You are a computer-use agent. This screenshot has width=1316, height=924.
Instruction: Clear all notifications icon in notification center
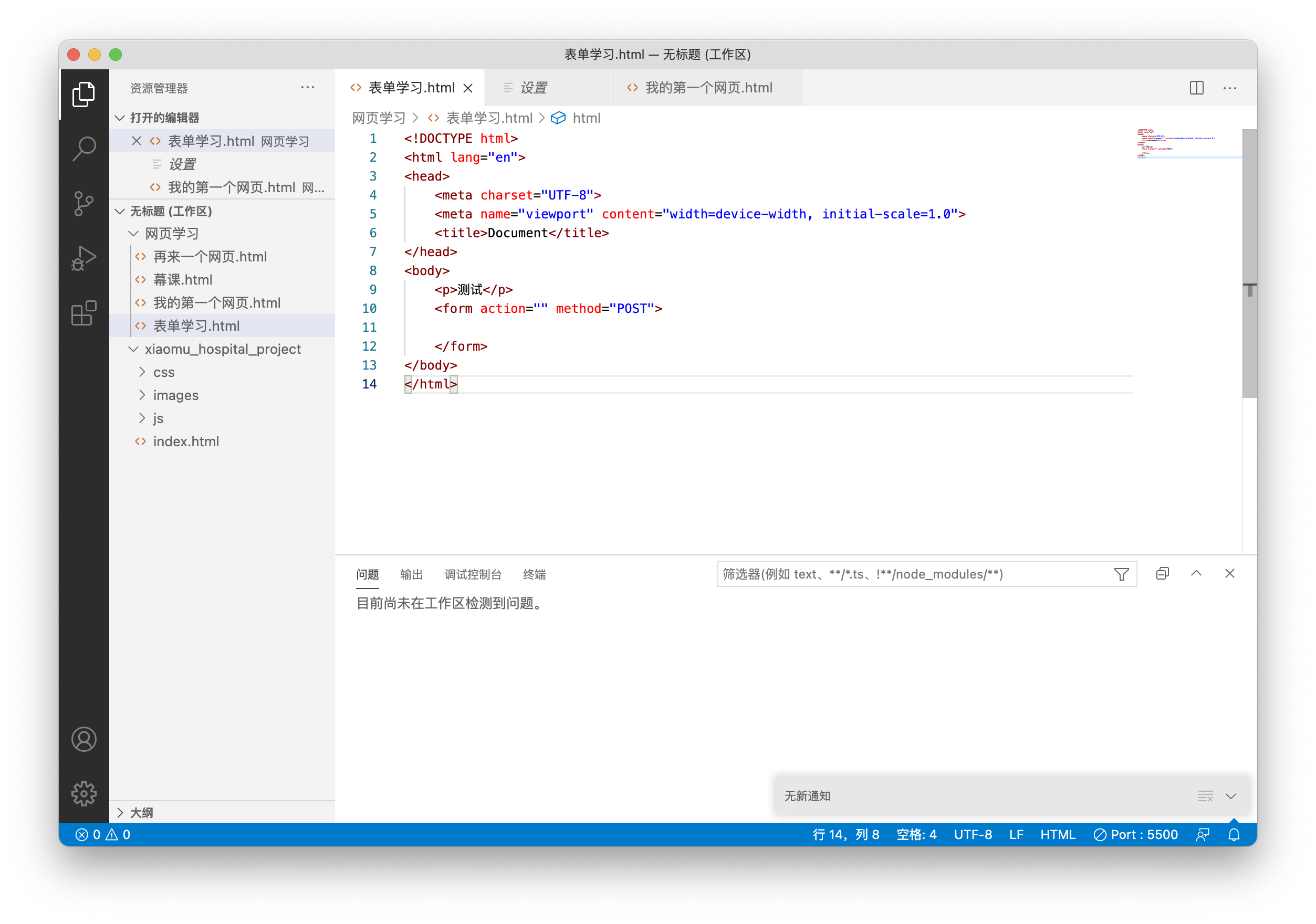1205,796
